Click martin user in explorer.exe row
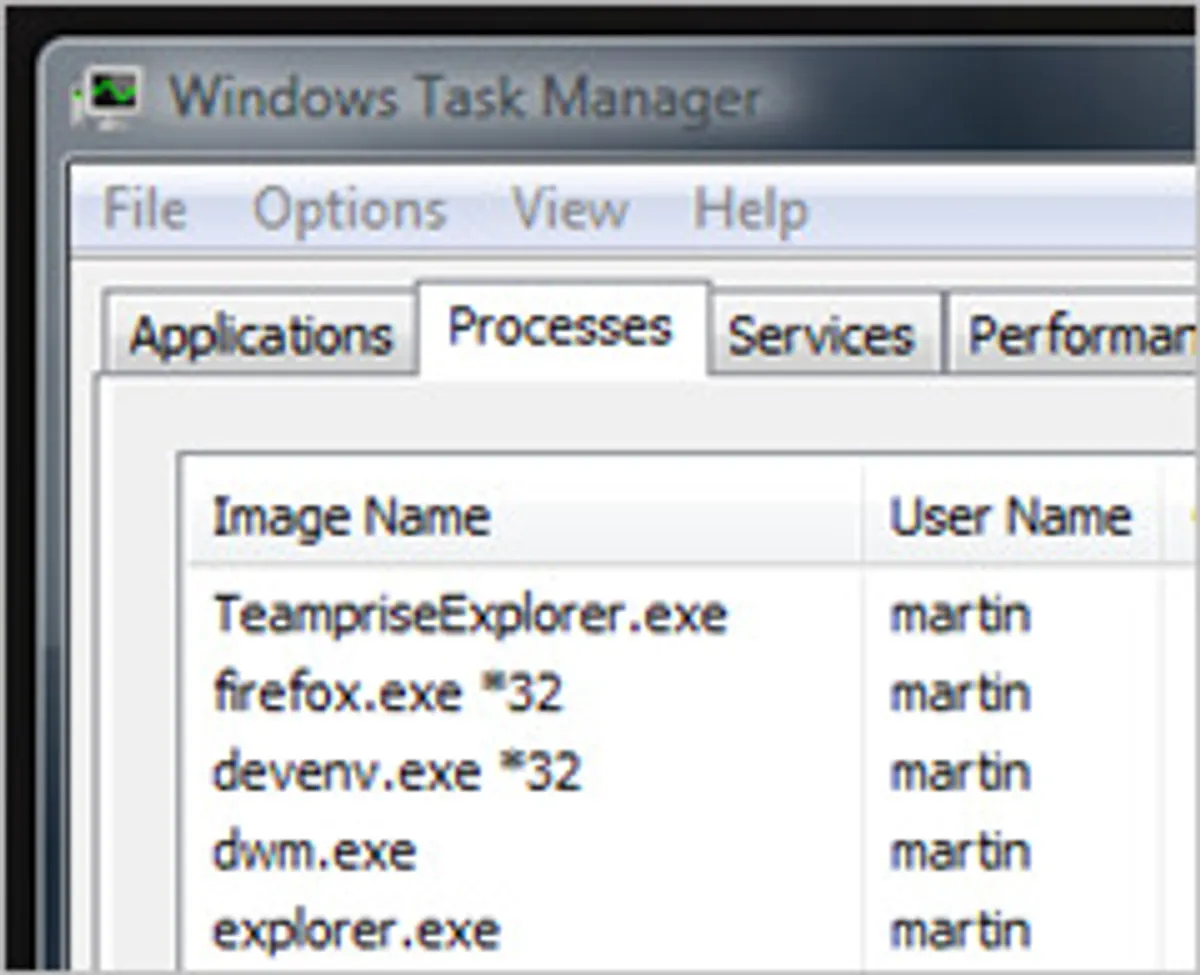The height and width of the screenshot is (975, 1200). point(960,931)
